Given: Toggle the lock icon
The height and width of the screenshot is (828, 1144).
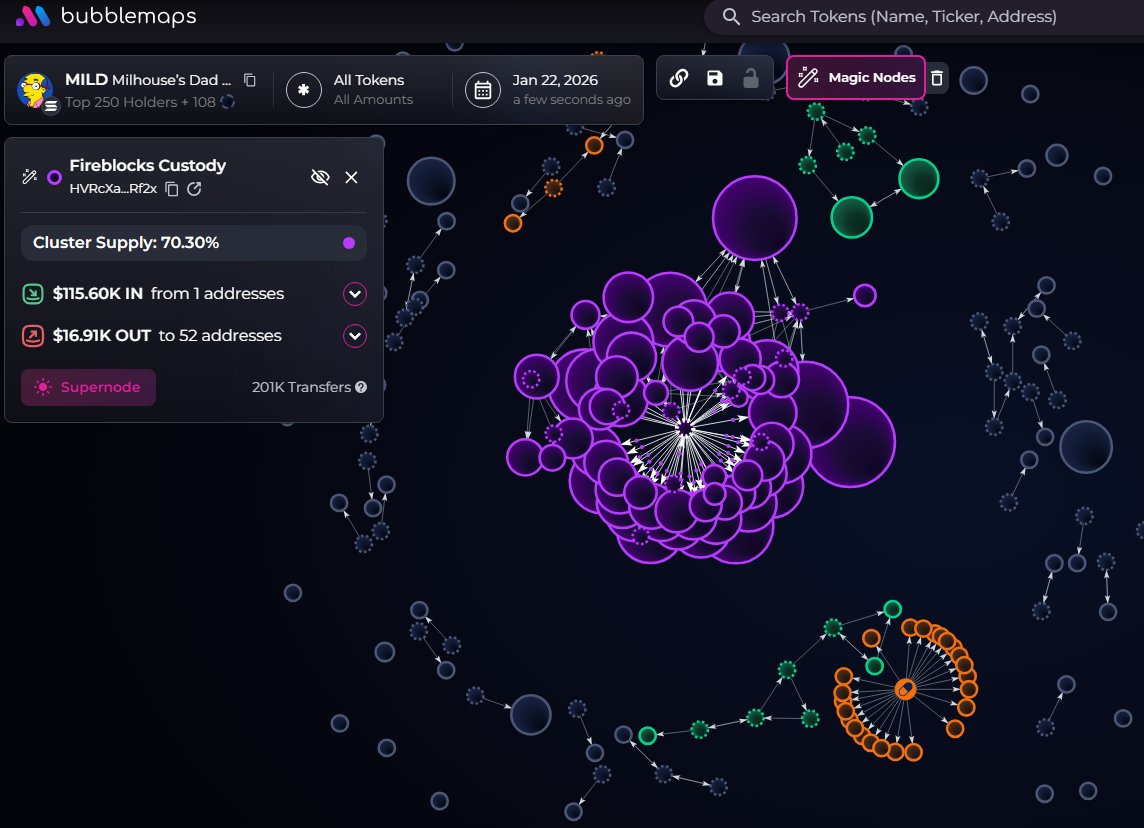Looking at the screenshot, I should [751, 78].
